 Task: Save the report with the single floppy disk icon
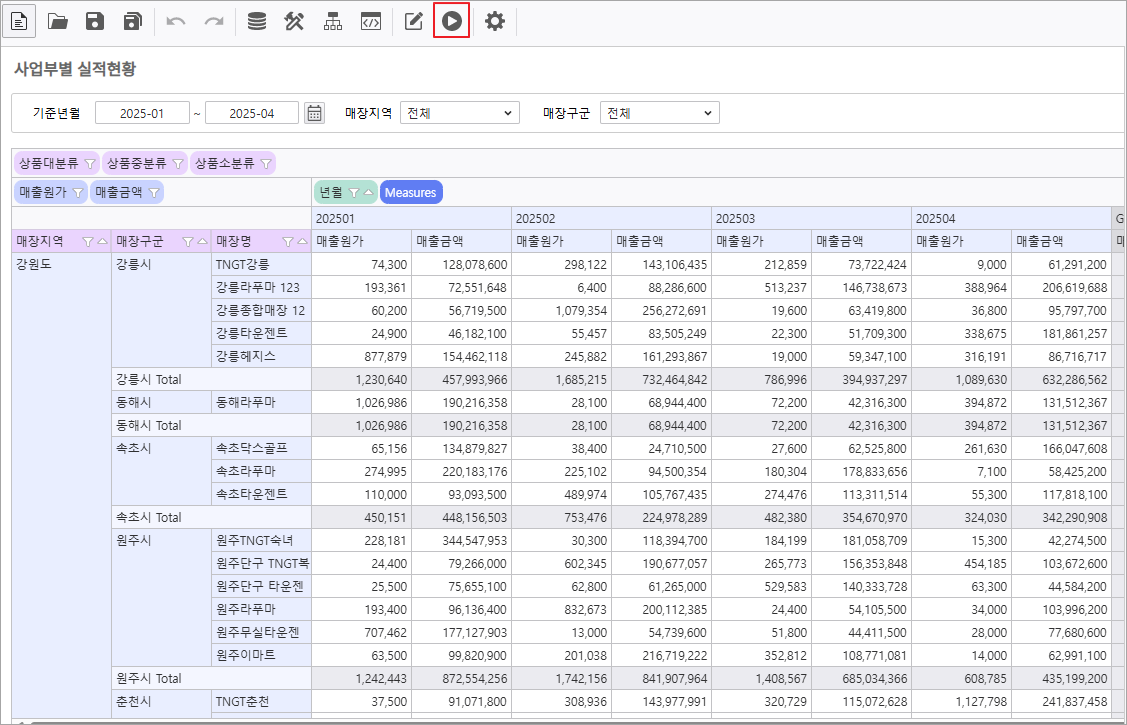coord(95,21)
